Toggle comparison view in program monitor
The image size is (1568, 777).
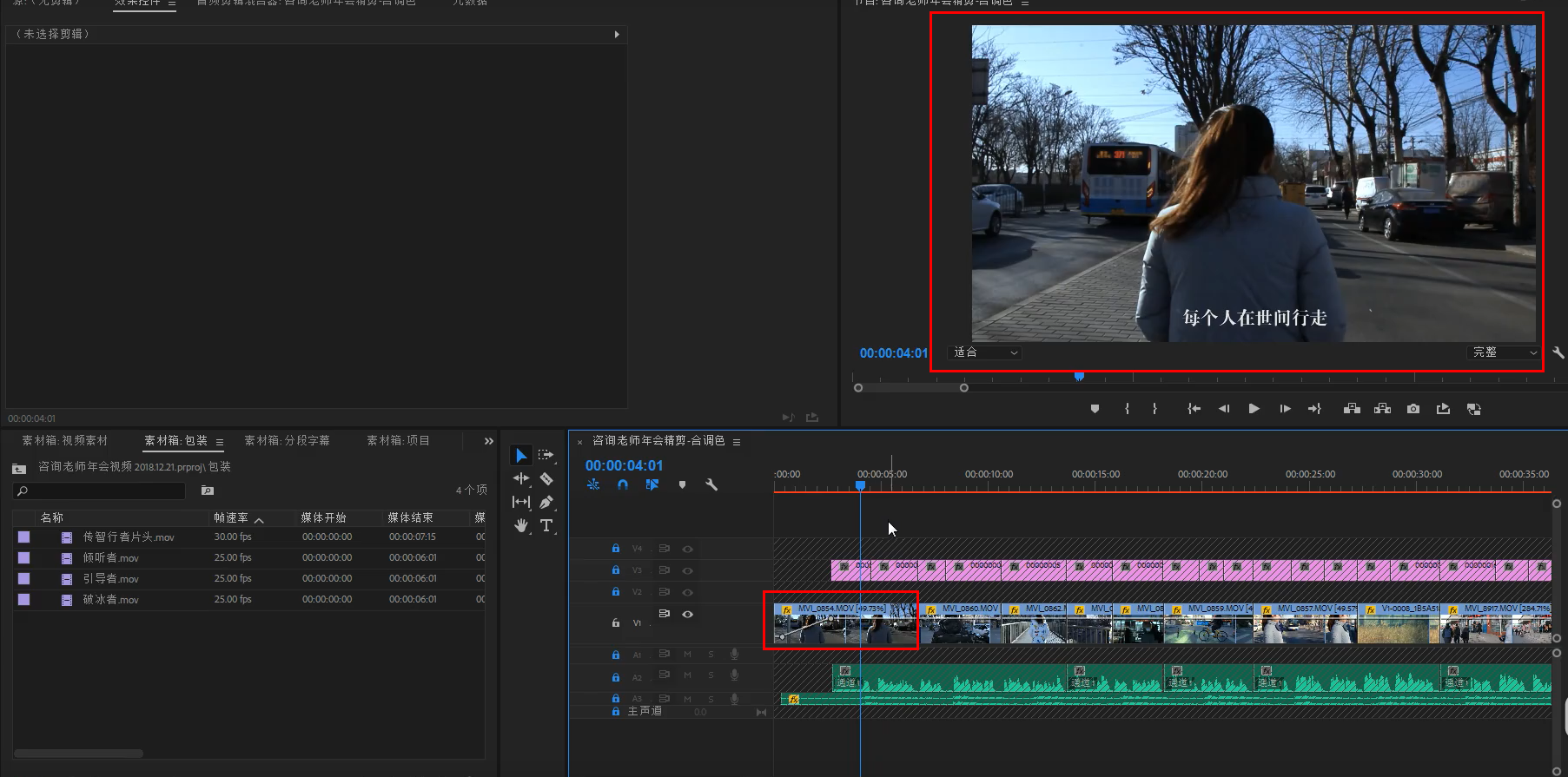click(1474, 409)
